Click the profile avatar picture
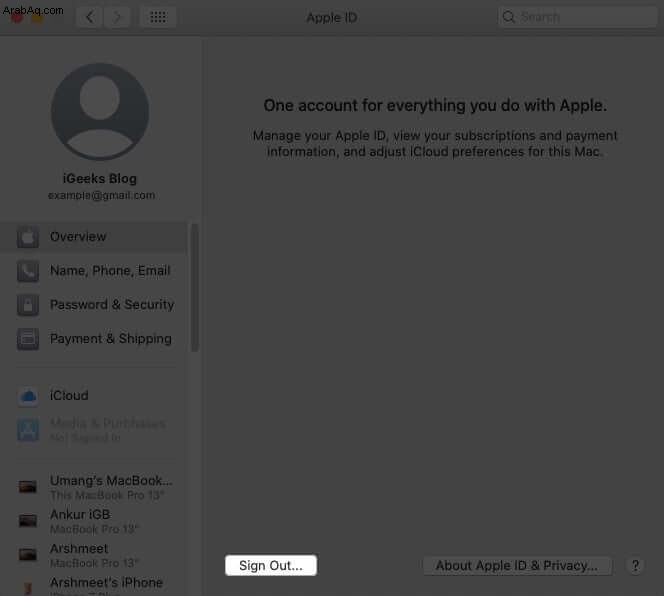The image size is (664, 596). coord(100,112)
